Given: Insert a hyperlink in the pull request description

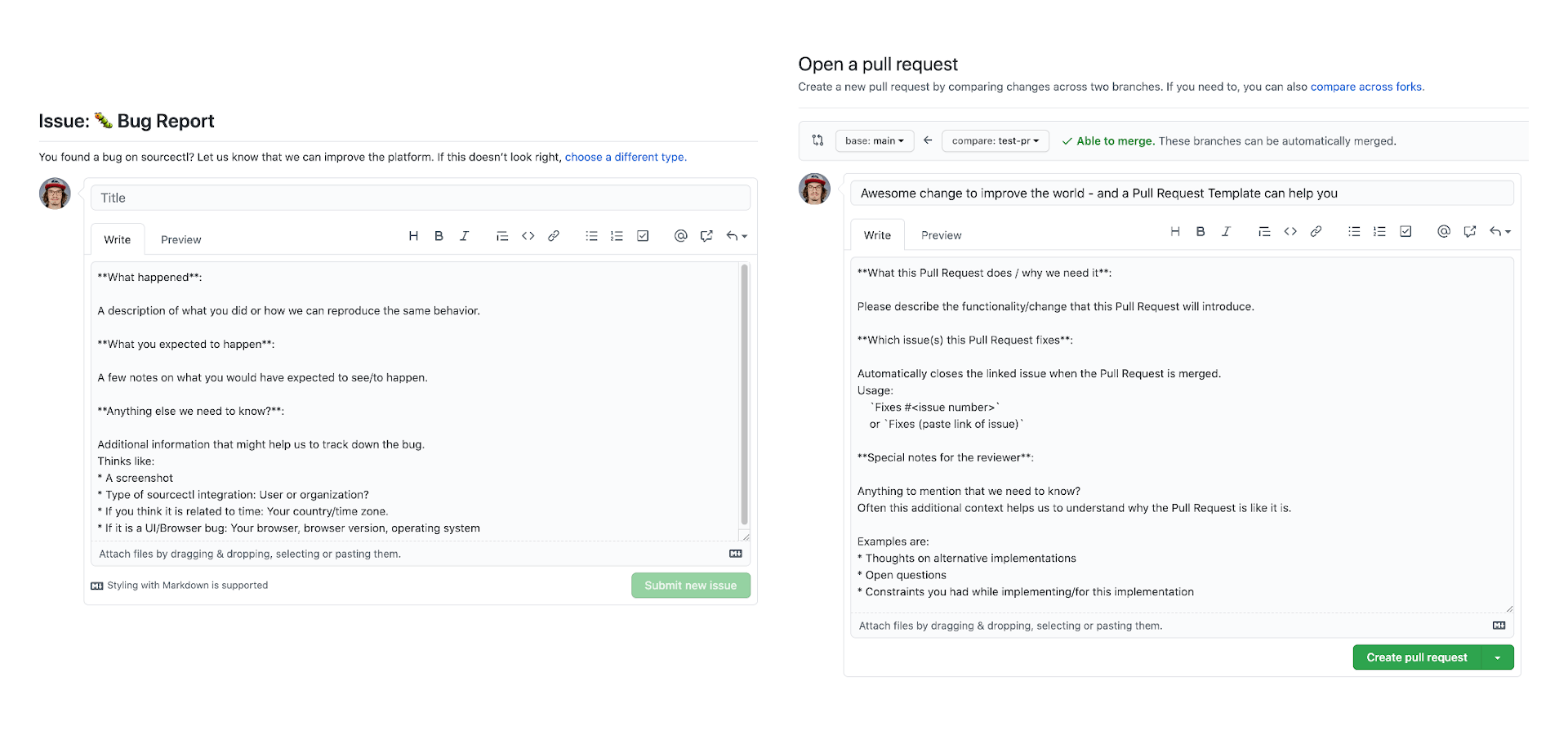Looking at the screenshot, I should [x=1316, y=231].
